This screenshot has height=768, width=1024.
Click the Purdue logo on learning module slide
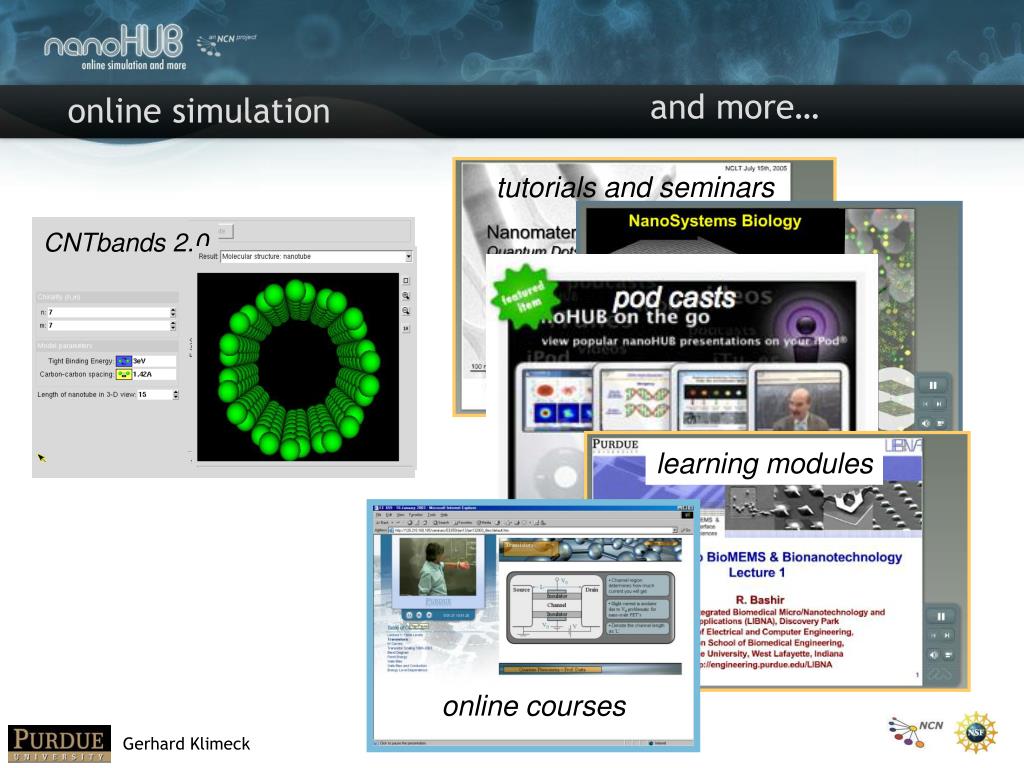[615, 445]
